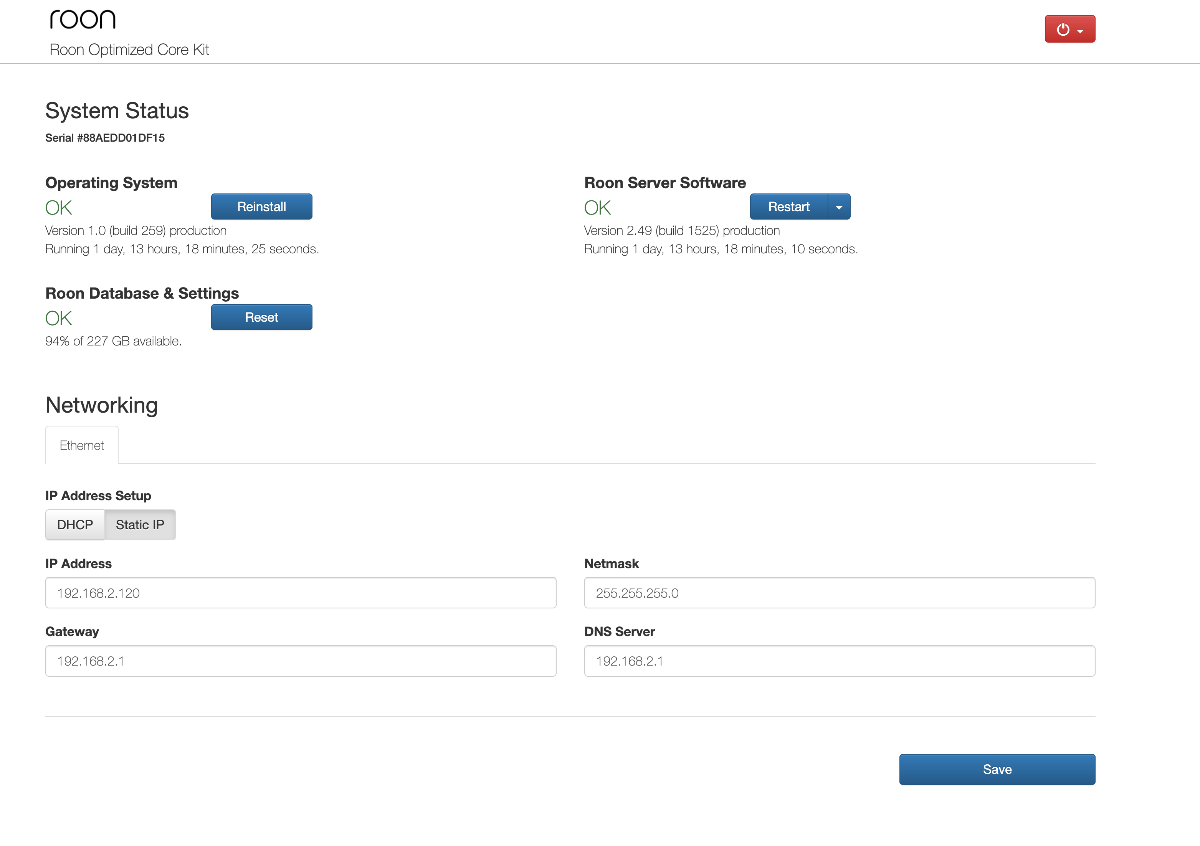Reset Roon Database & Settings
This screenshot has height=846, width=1200.
pyautogui.click(x=261, y=318)
